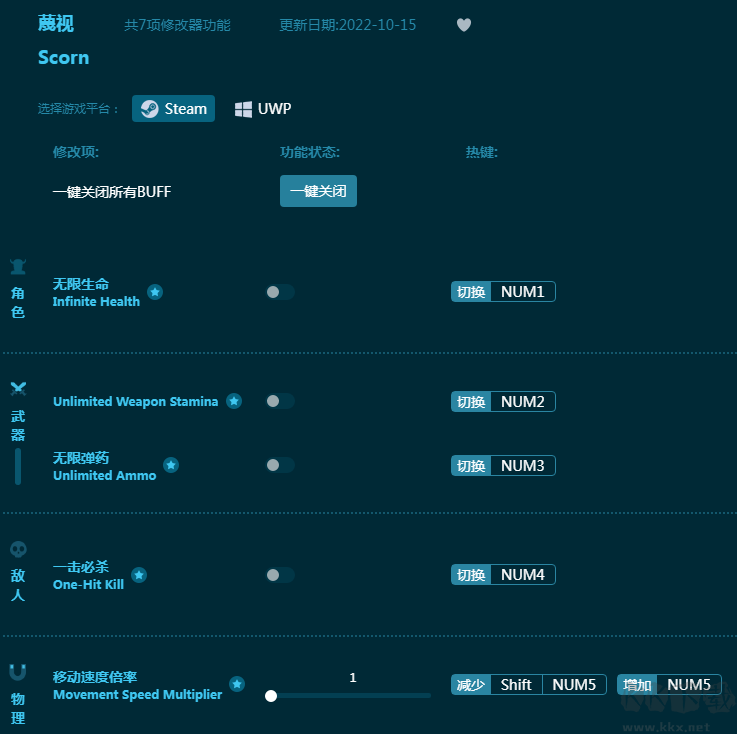Click 切换 label for One-Hit Kill hotkey
Screen dimensions: 737x734
(x=471, y=575)
